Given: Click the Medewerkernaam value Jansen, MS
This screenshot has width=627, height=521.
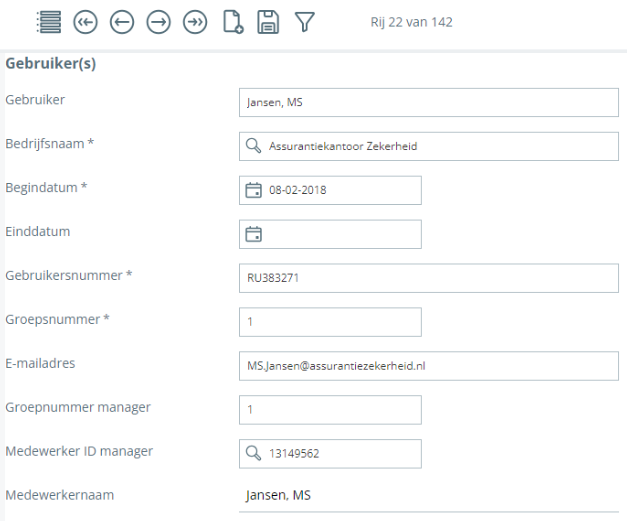Looking at the screenshot, I should pos(279,495).
